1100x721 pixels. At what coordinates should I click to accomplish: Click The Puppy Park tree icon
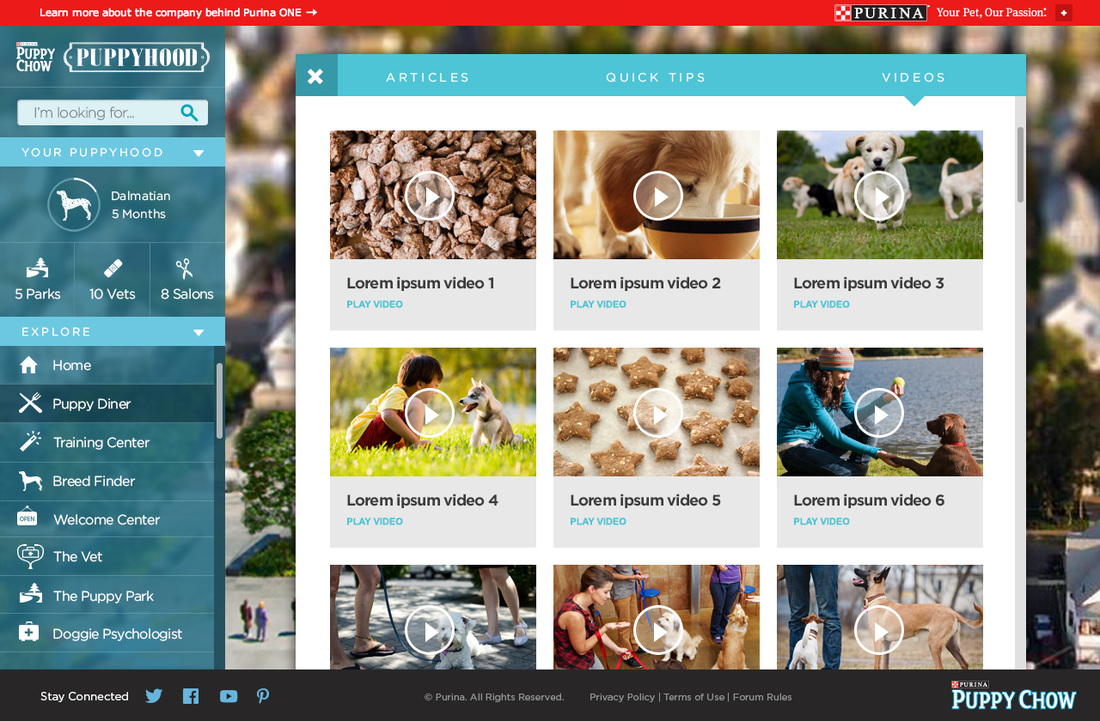click(31, 594)
